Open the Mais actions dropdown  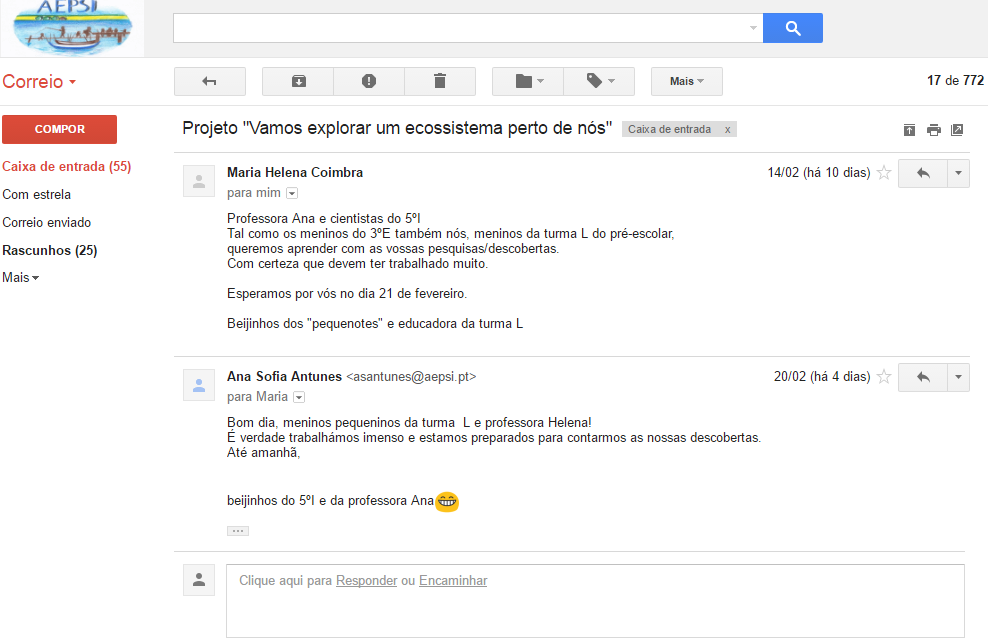click(x=686, y=81)
